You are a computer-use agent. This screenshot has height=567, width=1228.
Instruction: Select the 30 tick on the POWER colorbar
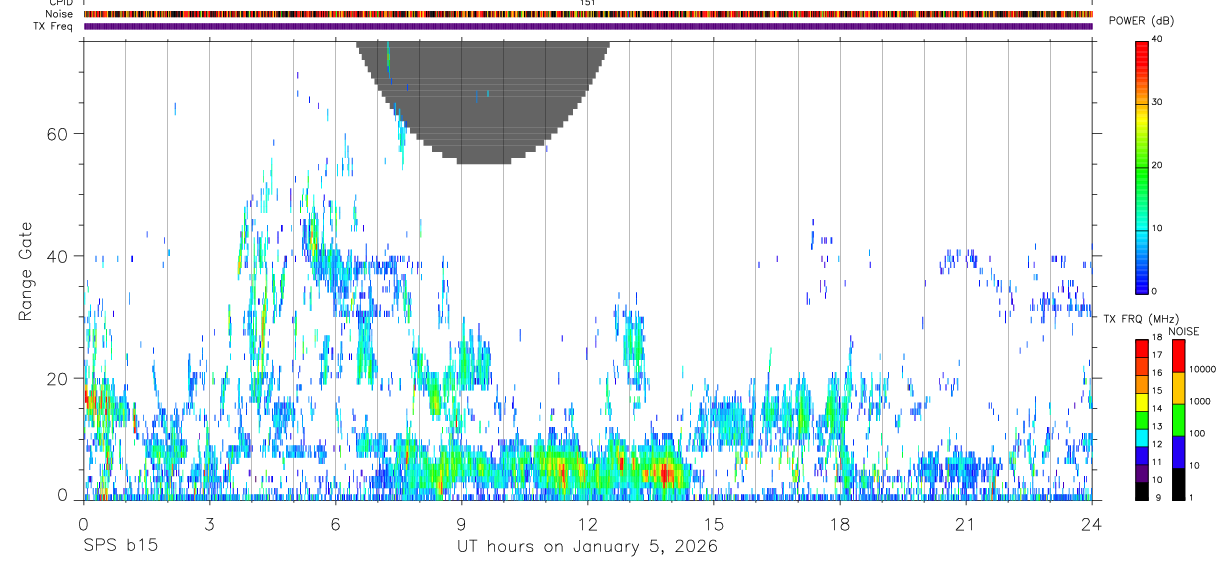(1158, 103)
